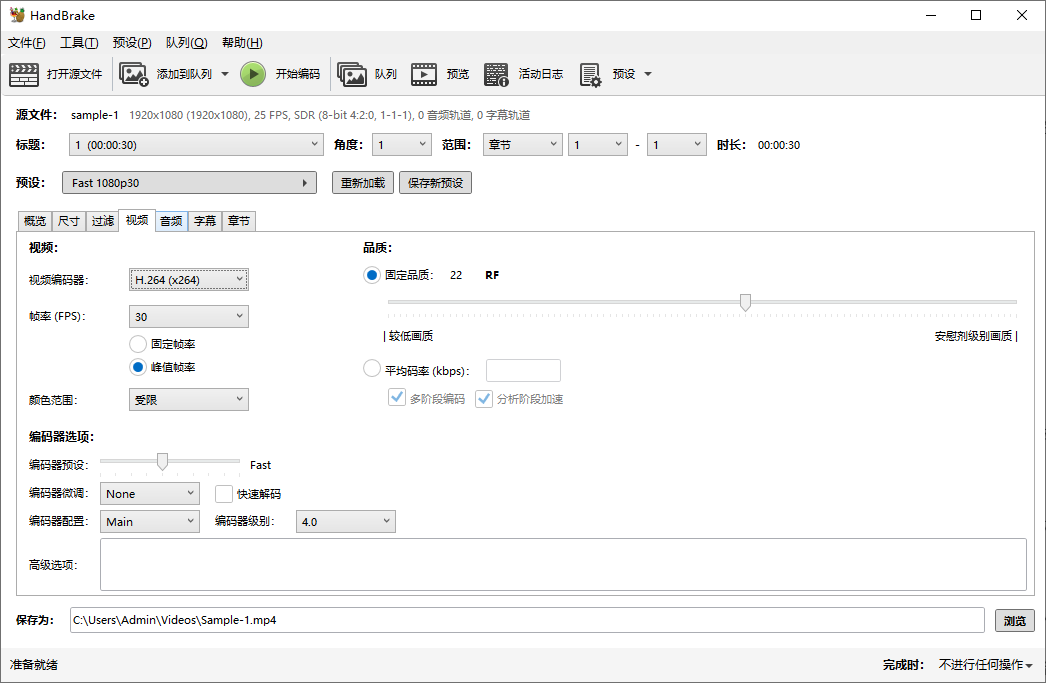
Task: Open the Queue (队列) toolbar icon
Action: pyautogui.click(x=352, y=74)
